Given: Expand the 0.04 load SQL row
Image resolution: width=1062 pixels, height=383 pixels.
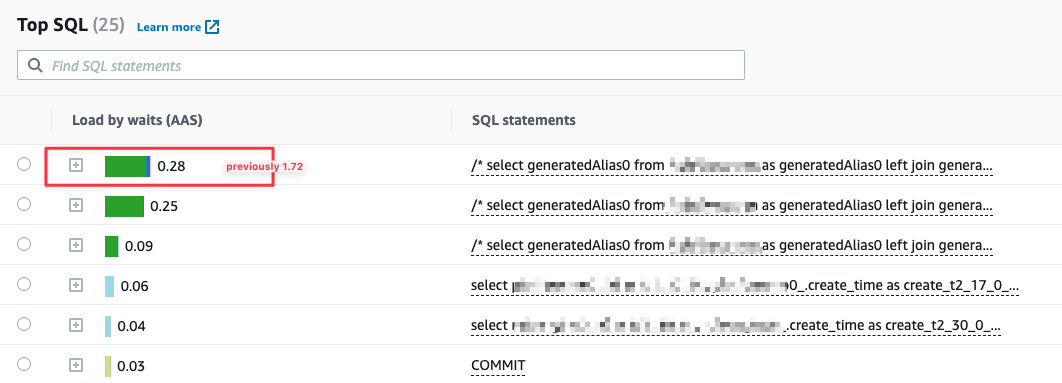Looking at the screenshot, I should pos(77,325).
